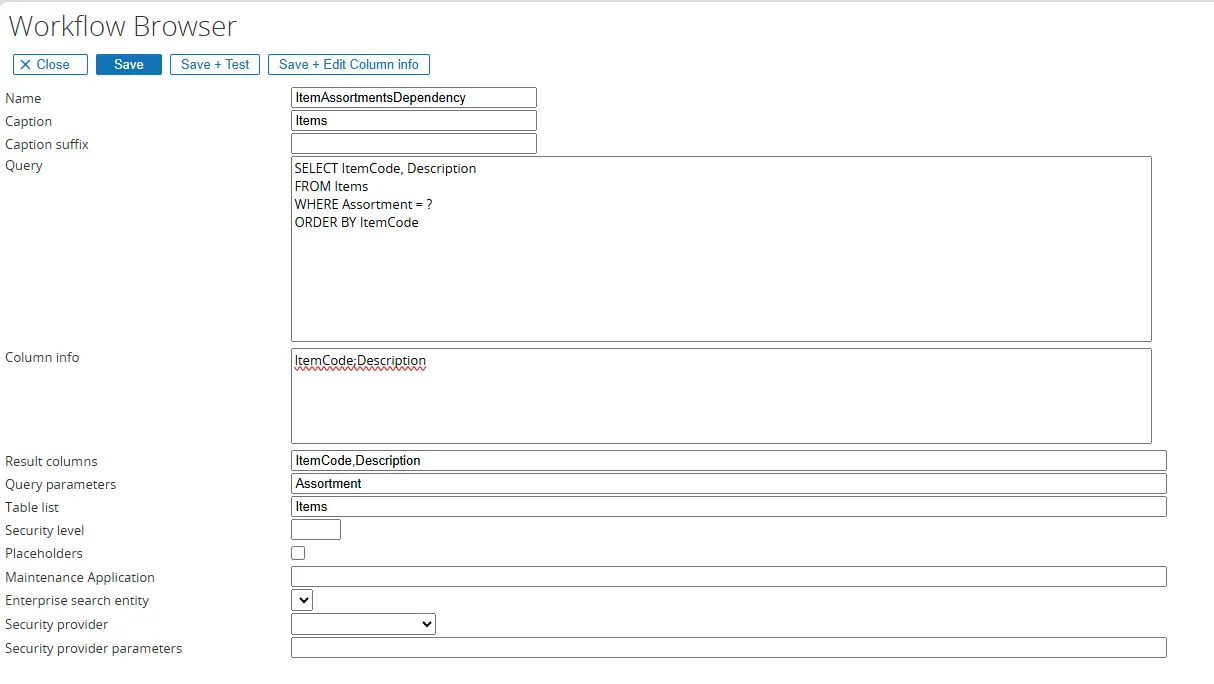This screenshot has width=1214, height=684.
Task: Click the Column info label
Action: pos(42,357)
